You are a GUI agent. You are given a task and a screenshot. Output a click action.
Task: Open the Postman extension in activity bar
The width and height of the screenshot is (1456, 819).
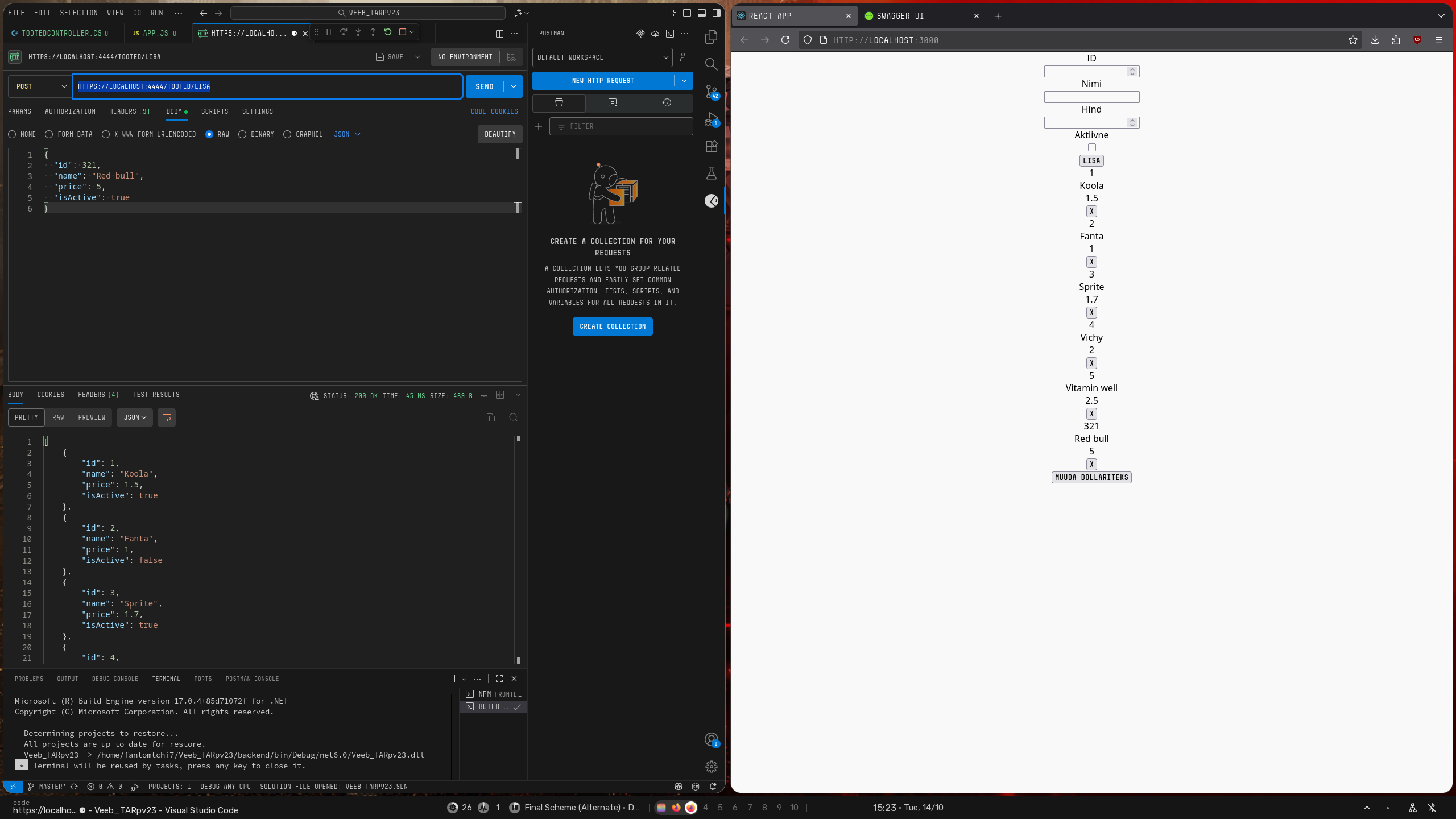pyautogui.click(x=711, y=201)
